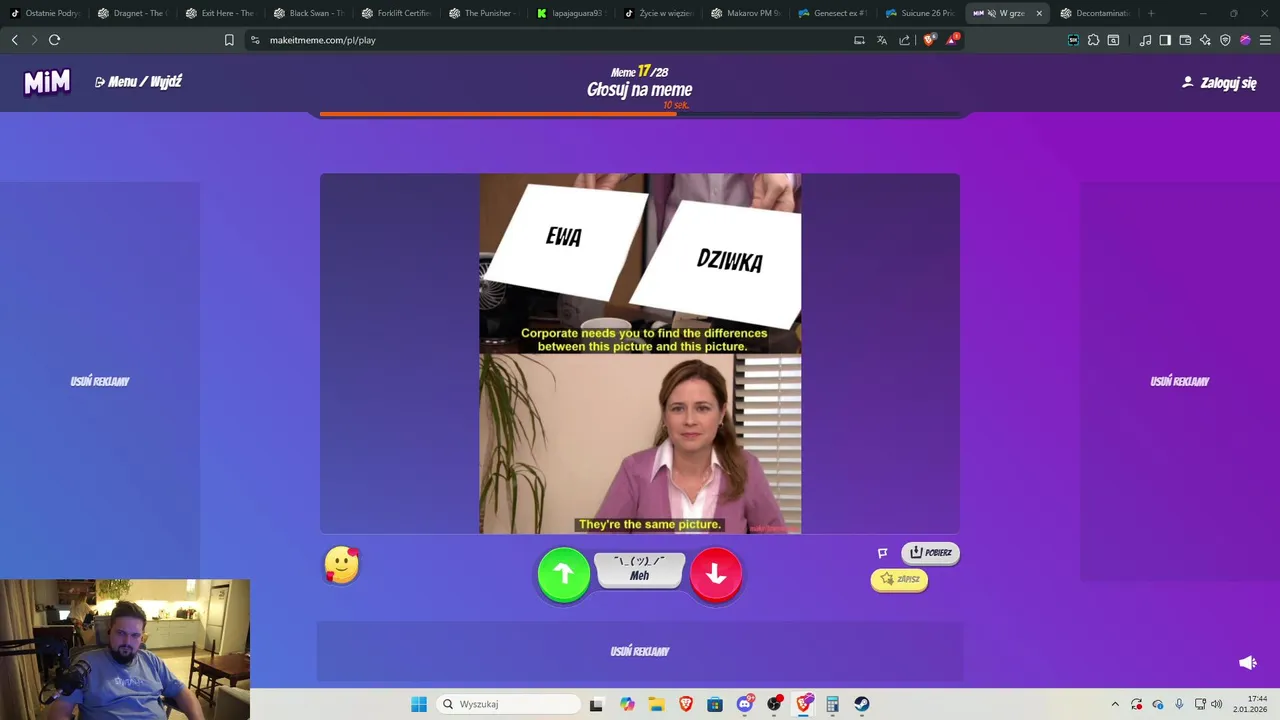1280x720 pixels.
Task: Click Usuń reklamy below vote buttons
Action: pyautogui.click(x=640, y=651)
